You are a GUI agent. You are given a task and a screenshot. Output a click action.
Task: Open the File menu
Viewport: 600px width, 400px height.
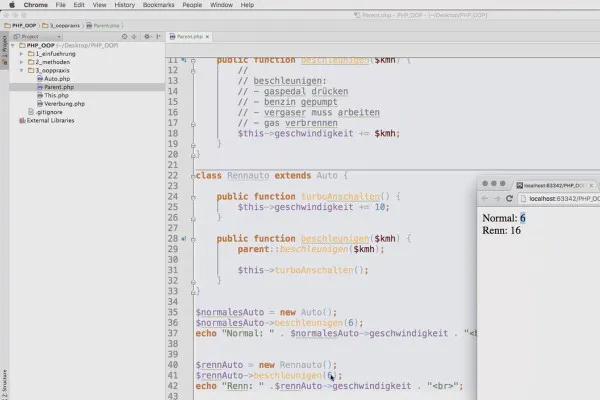(x=60, y=5)
